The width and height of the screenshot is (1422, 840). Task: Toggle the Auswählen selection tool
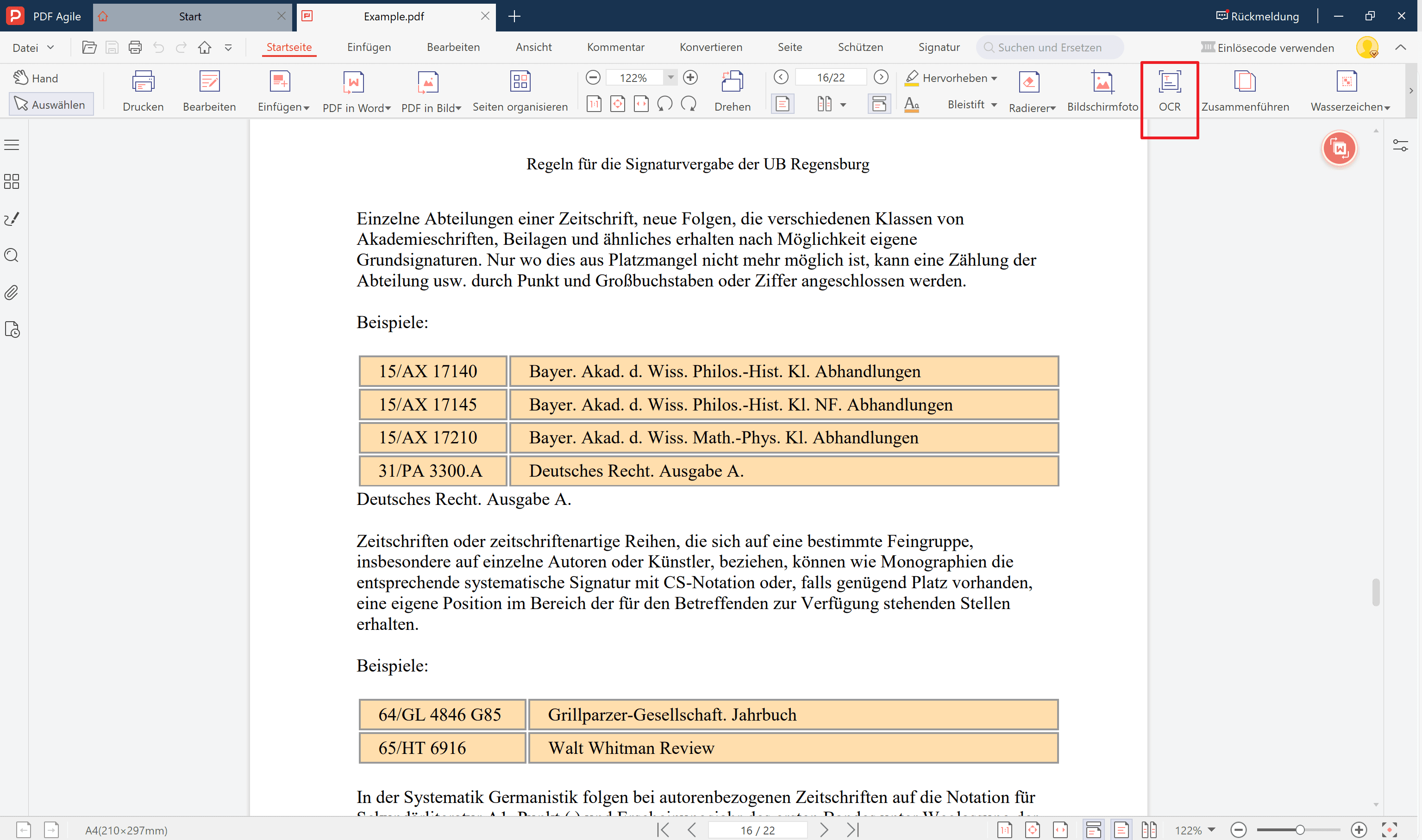click(51, 104)
